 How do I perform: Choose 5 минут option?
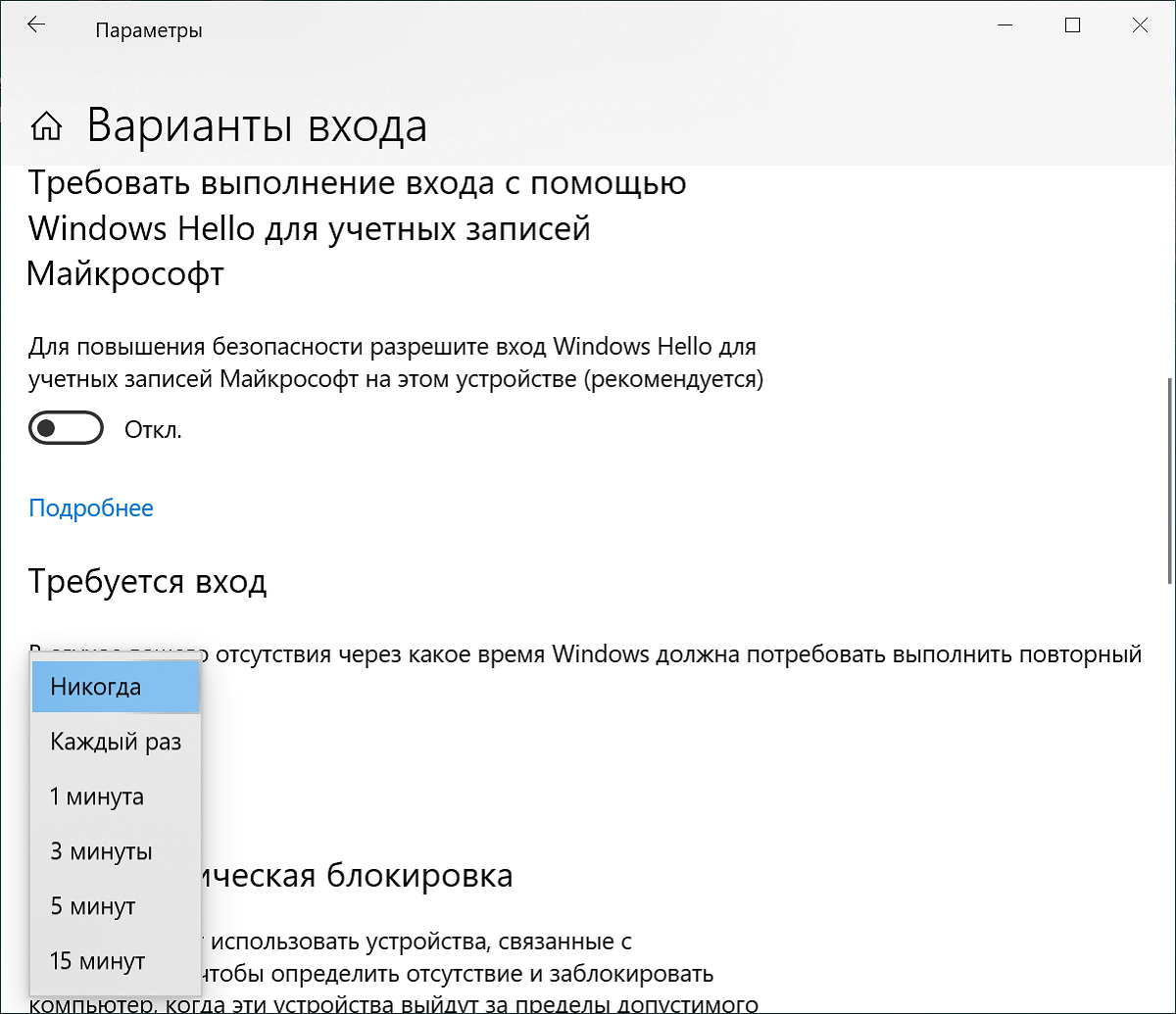pos(117,906)
